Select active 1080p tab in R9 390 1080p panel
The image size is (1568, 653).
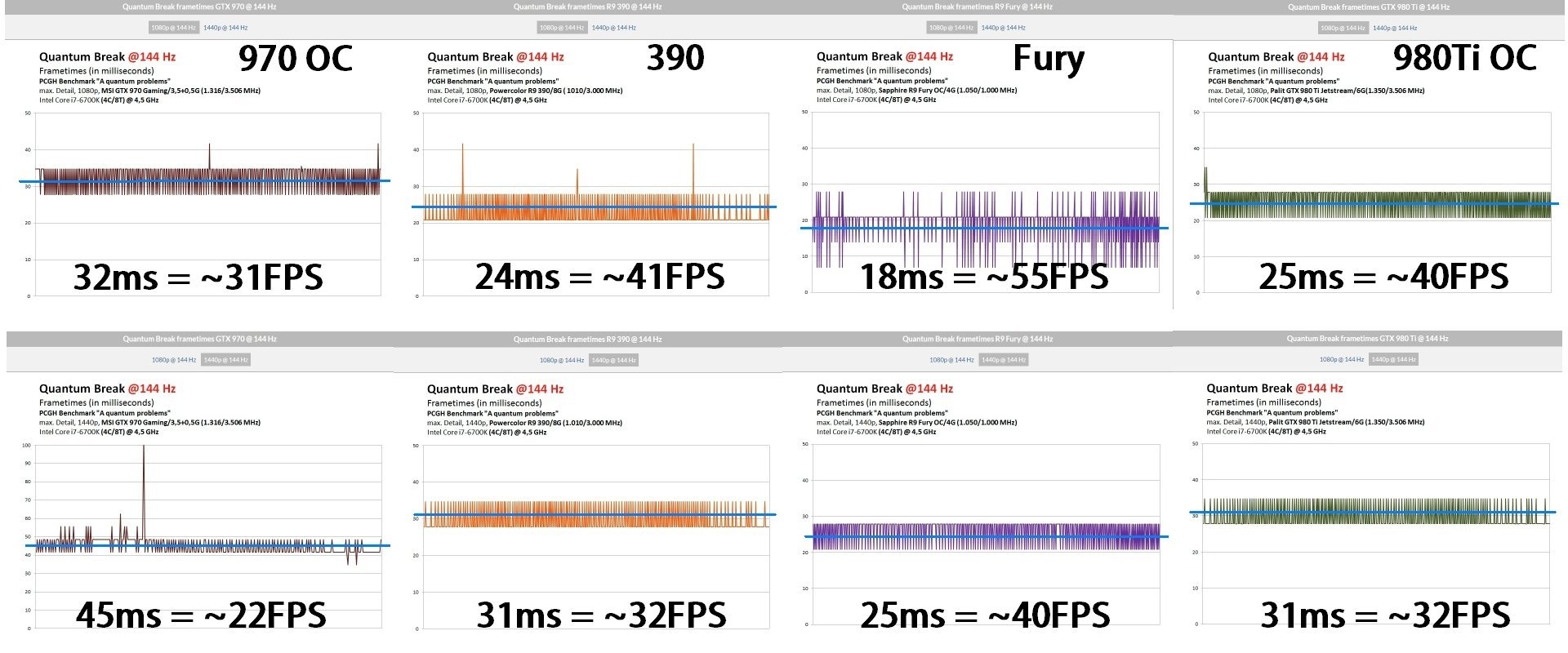click(x=563, y=28)
